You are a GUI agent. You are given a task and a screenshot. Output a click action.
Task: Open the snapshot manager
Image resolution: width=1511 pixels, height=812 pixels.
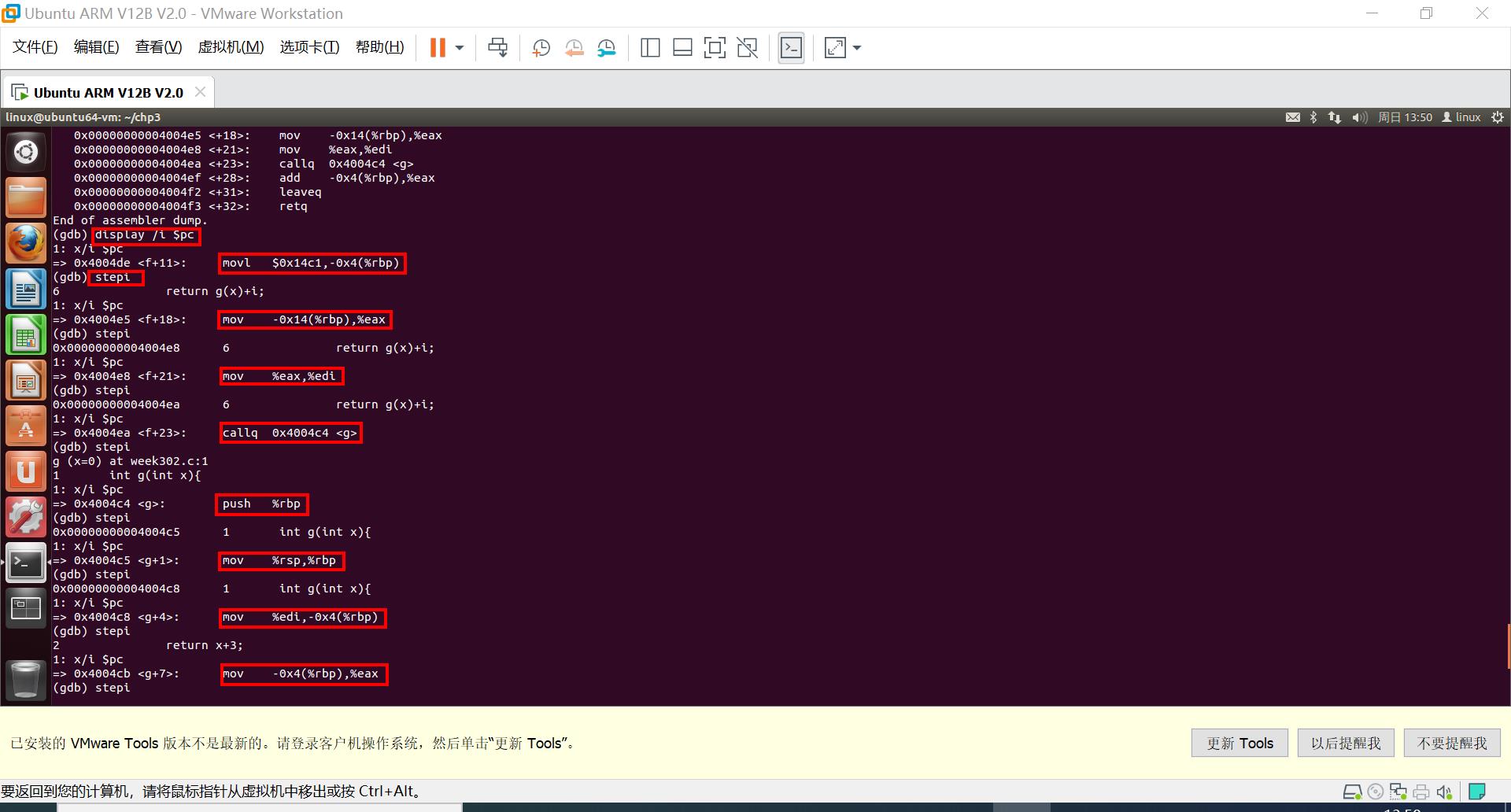click(x=606, y=48)
